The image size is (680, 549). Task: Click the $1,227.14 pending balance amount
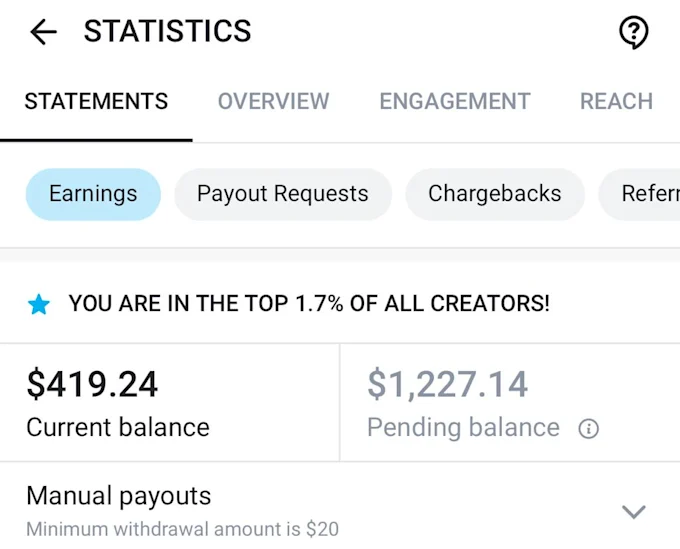[x=447, y=384]
